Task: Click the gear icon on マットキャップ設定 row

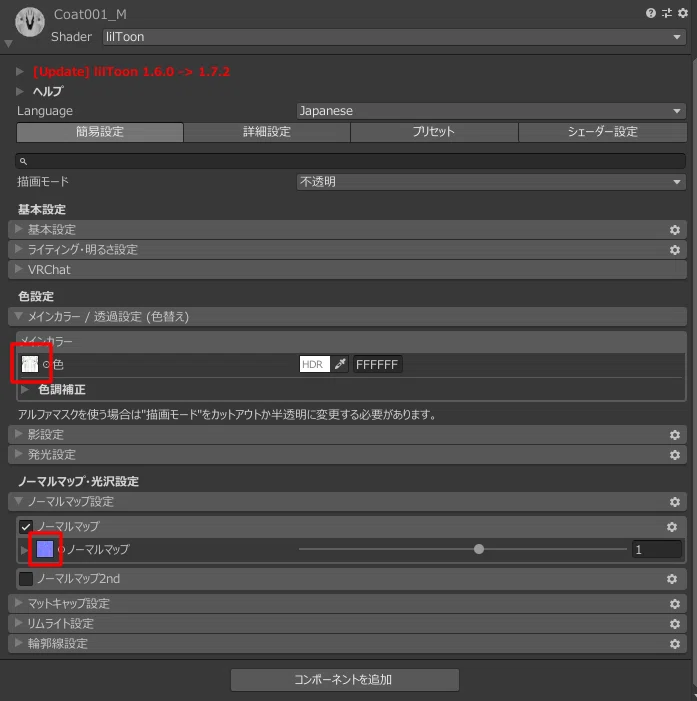Action: (675, 604)
